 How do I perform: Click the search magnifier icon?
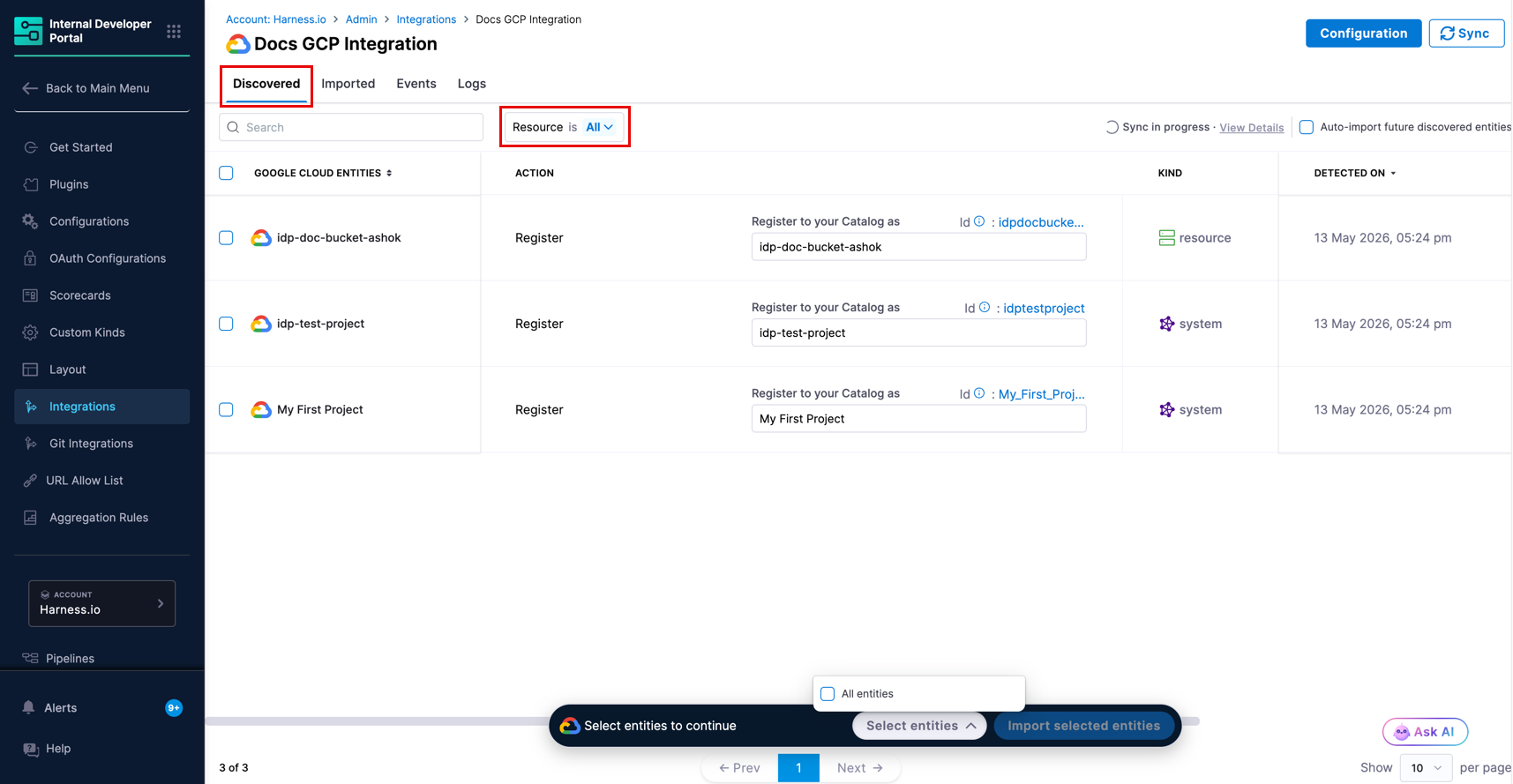click(x=234, y=127)
